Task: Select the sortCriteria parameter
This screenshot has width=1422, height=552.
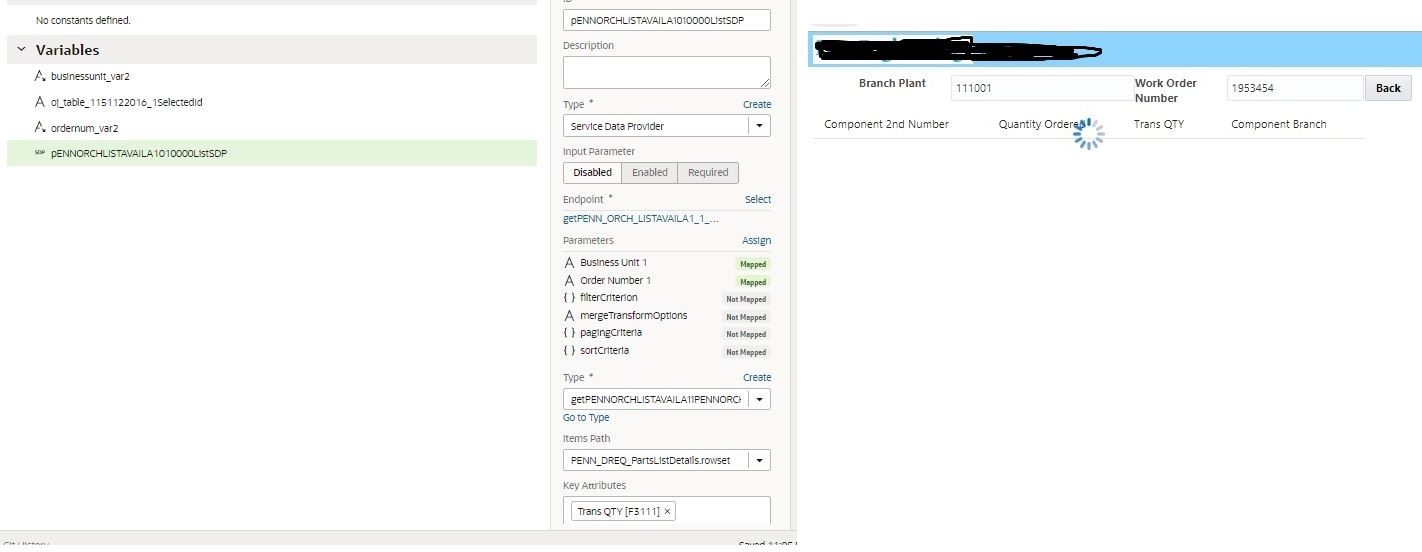Action: pos(604,351)
